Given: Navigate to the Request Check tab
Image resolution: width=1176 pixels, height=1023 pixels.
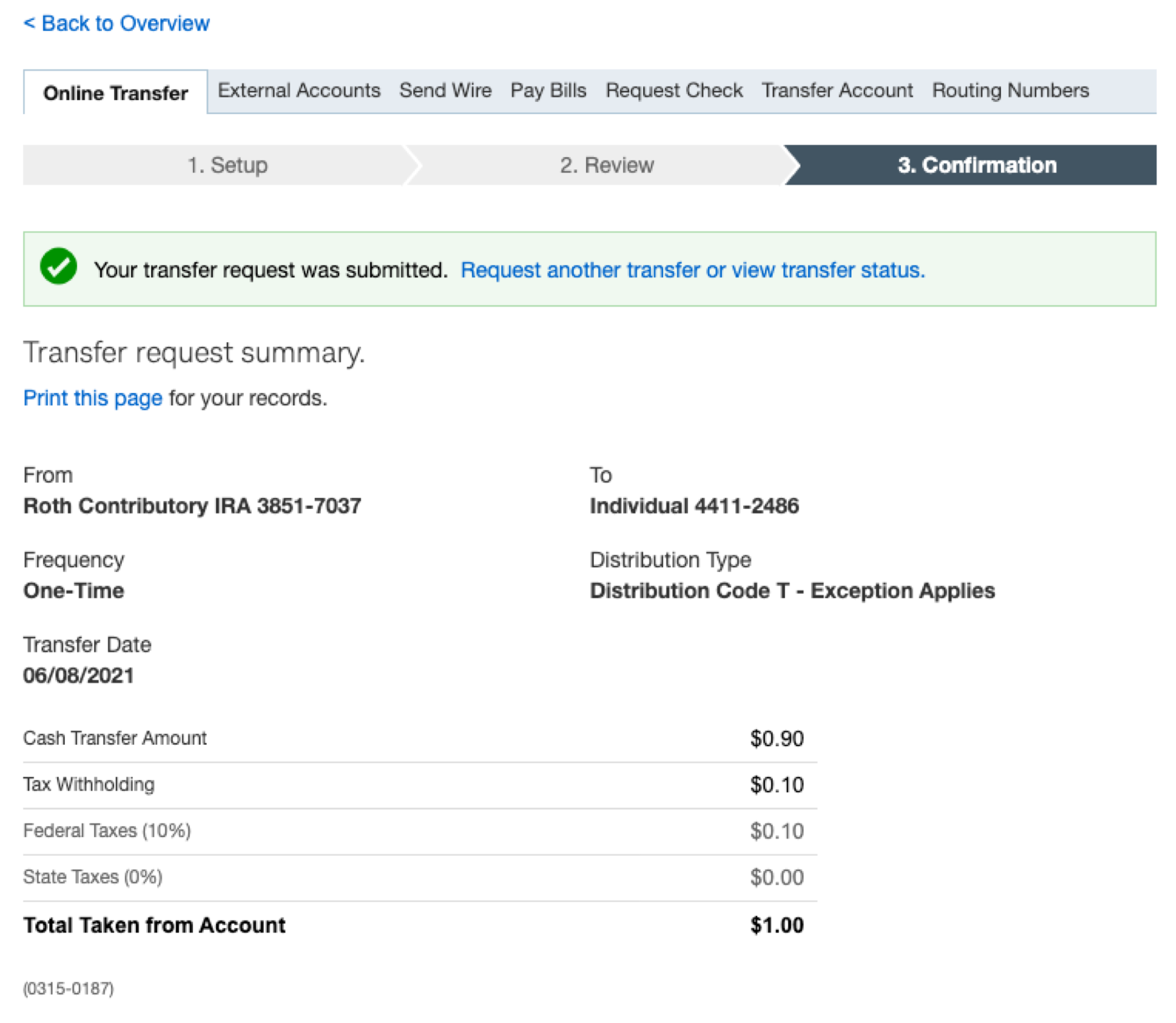Looking at the screenshot, I should (x=674, y=90).
